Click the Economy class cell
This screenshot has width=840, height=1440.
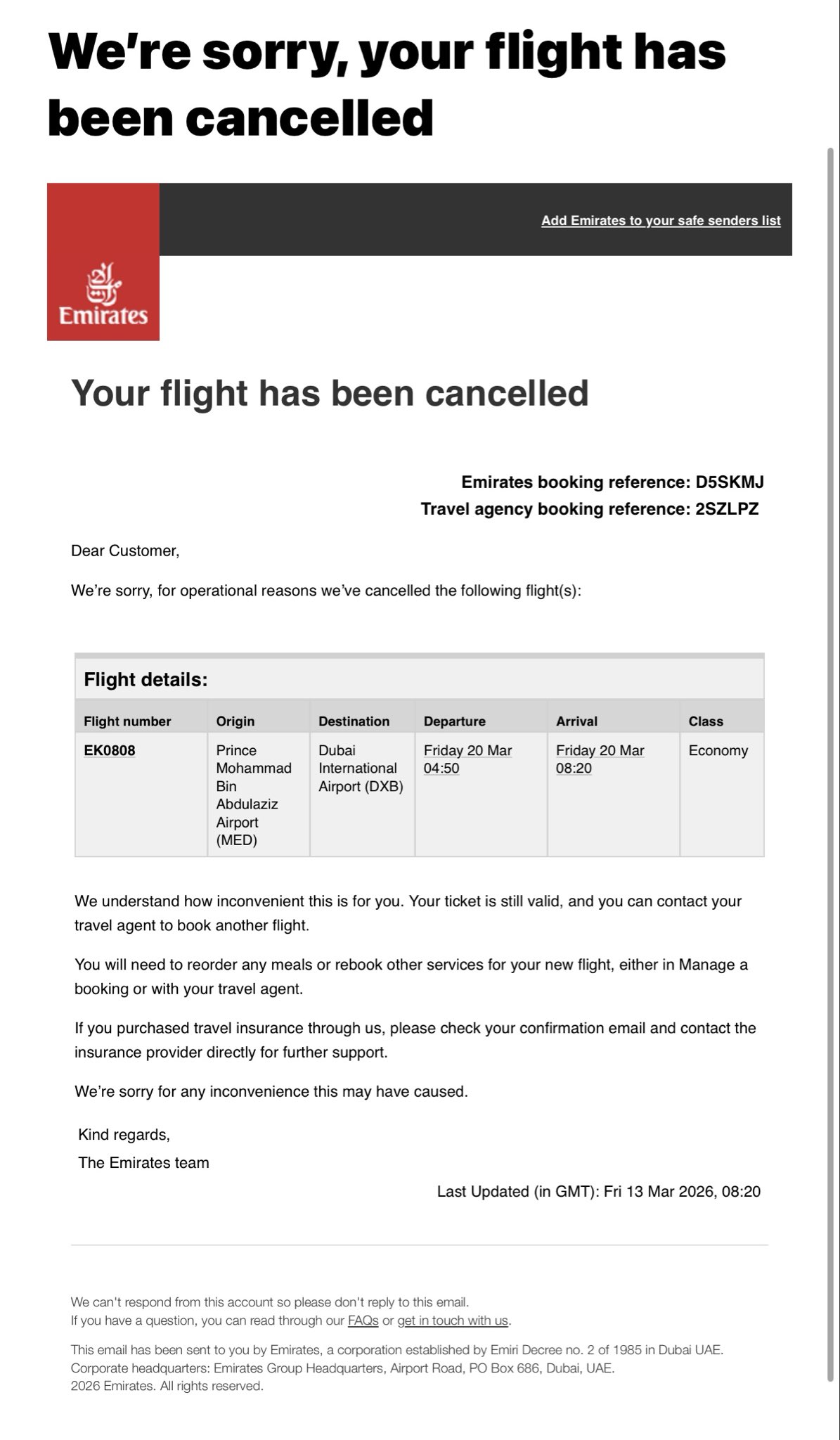718,750
